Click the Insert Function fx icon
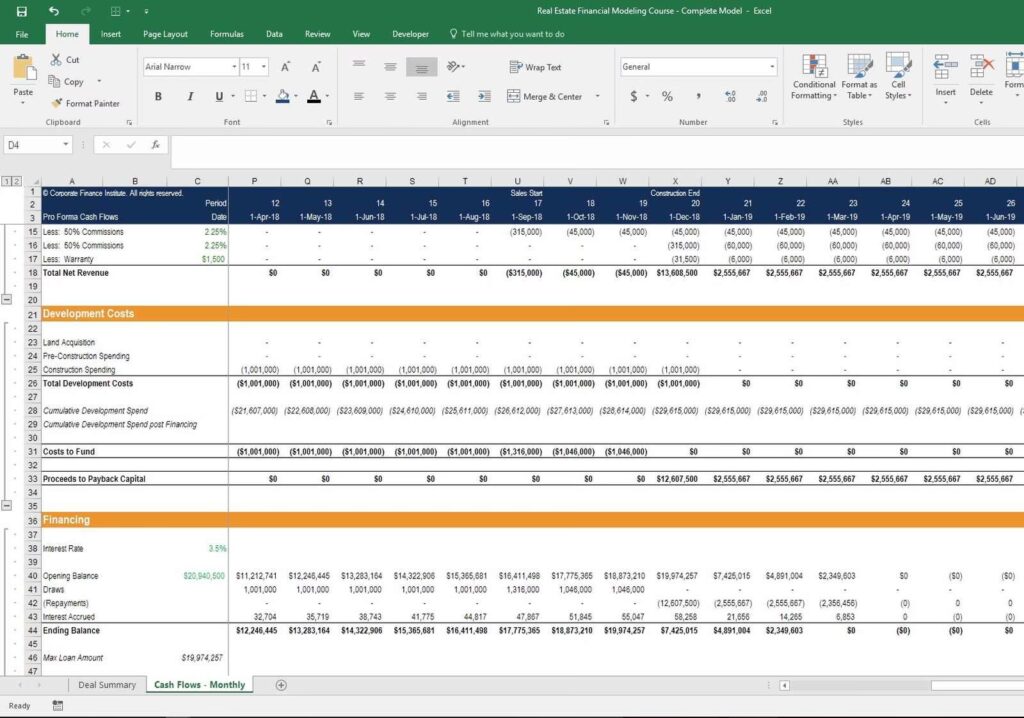 [x=155, y=145]
